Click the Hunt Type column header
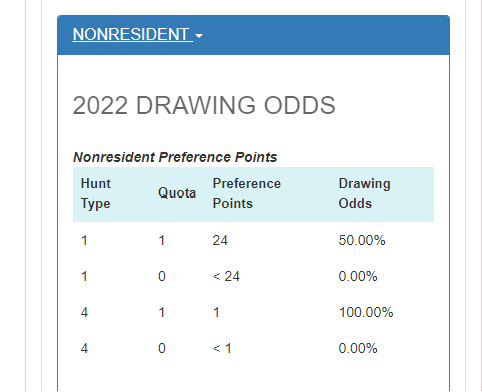This screenshot has width=482, height=392. pos(96,194)
